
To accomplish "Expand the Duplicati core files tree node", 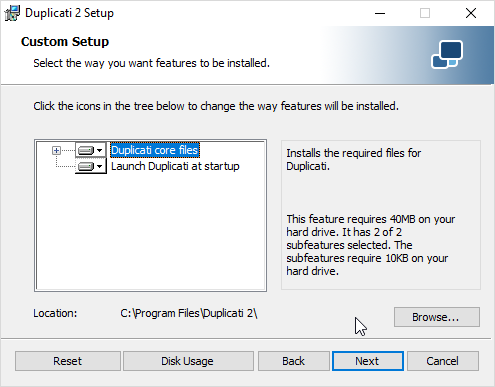I will (56, 151).
